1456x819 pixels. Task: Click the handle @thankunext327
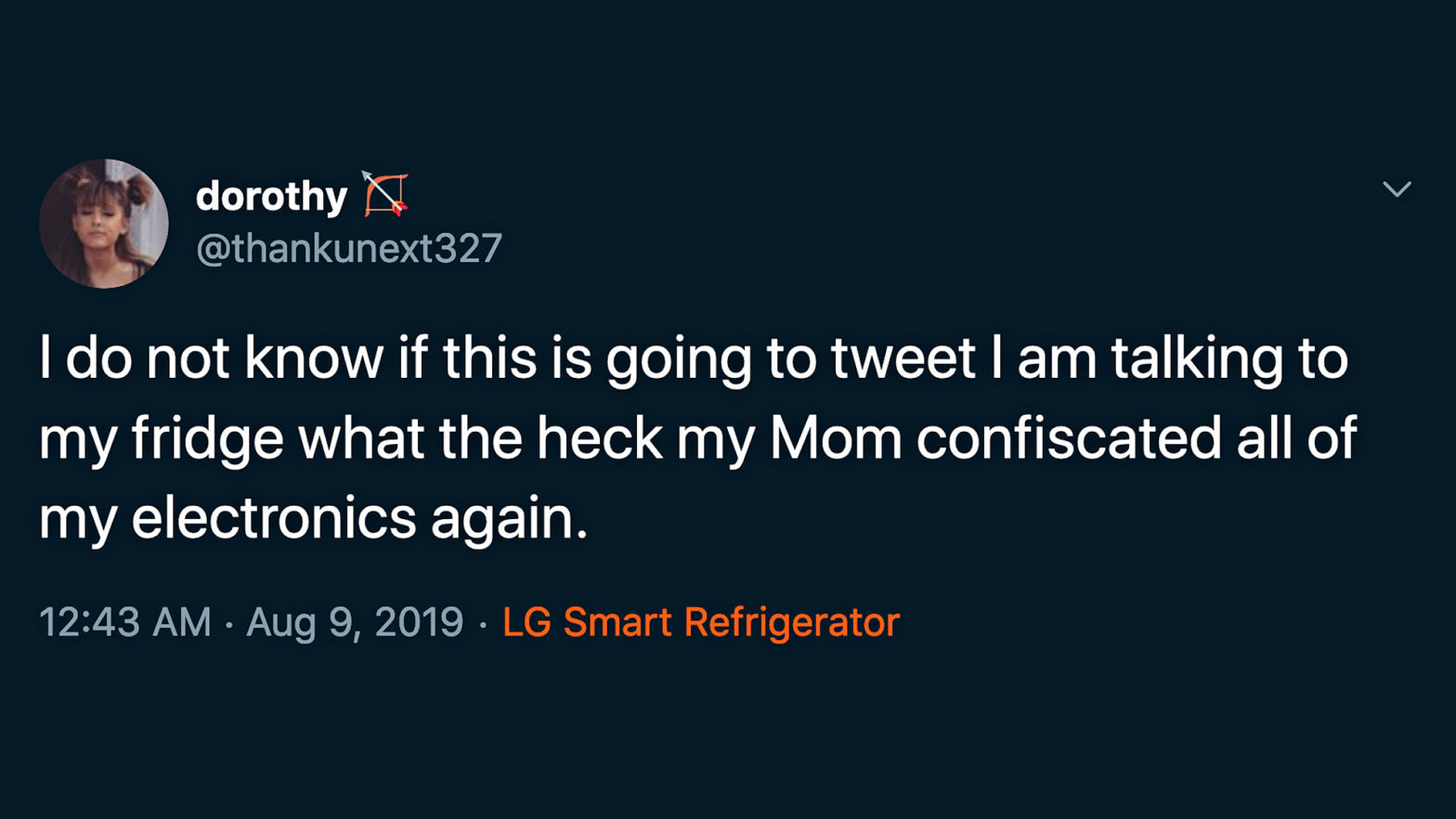coord(348,246)
